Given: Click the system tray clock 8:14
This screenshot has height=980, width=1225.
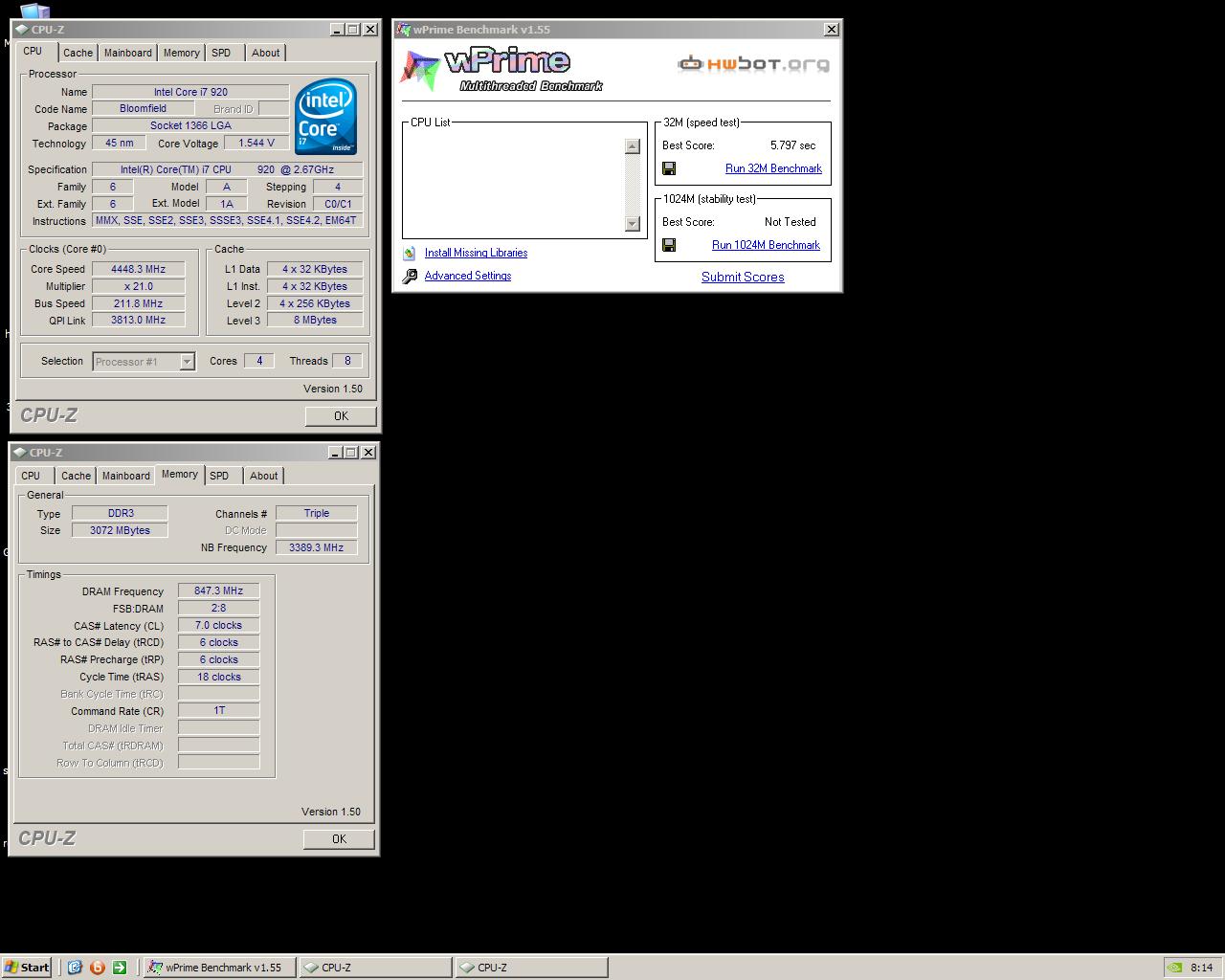Looking at the screenshot, I should pos(1202,968).
